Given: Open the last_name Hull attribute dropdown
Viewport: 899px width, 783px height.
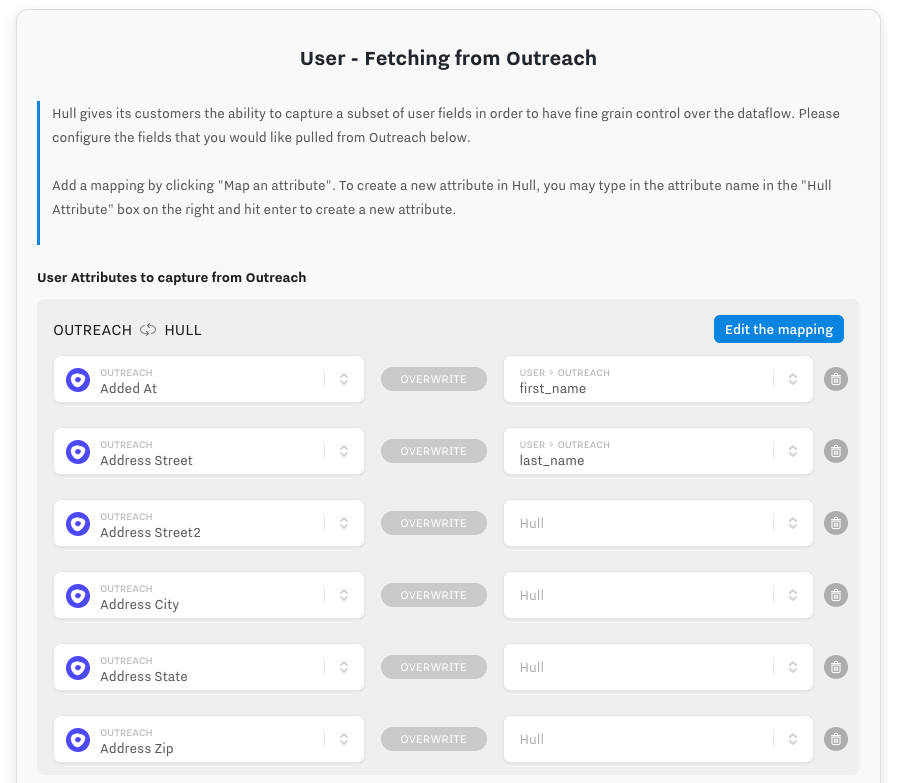Looking at the screenshot, I should (x=658, y=451).
